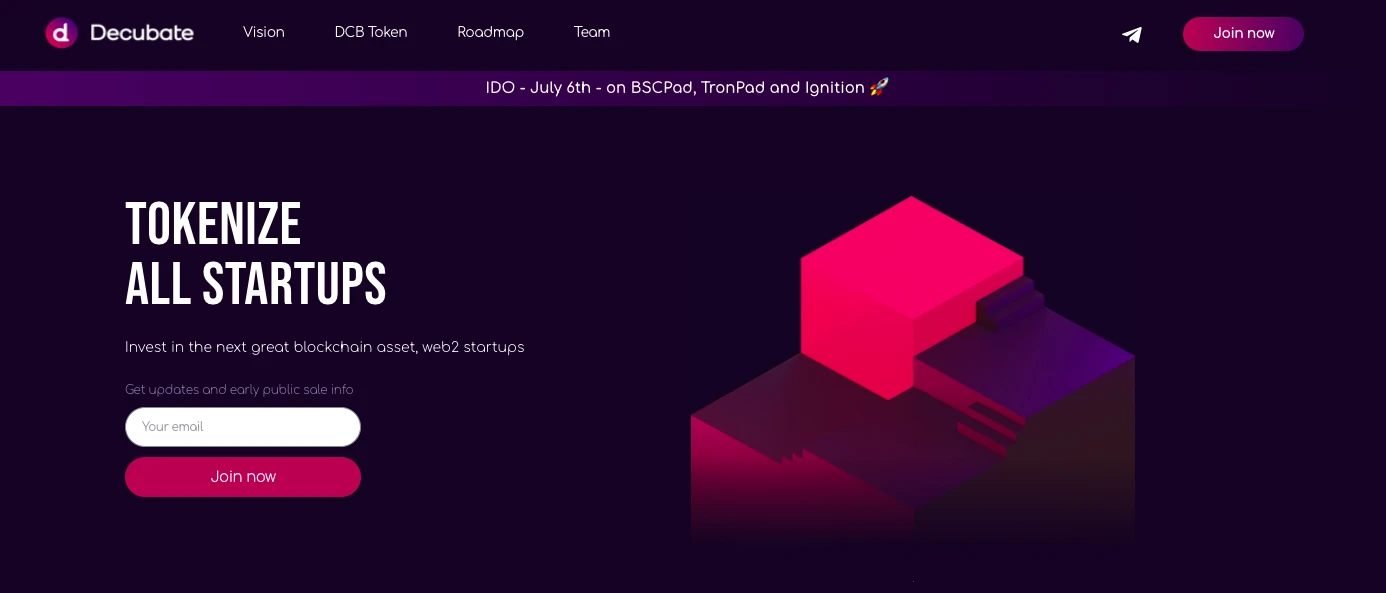This screenshot has width=1386, height=593.
Task: Click the 'Get updates and early public sale info' text
Action: tap(239, 389)
